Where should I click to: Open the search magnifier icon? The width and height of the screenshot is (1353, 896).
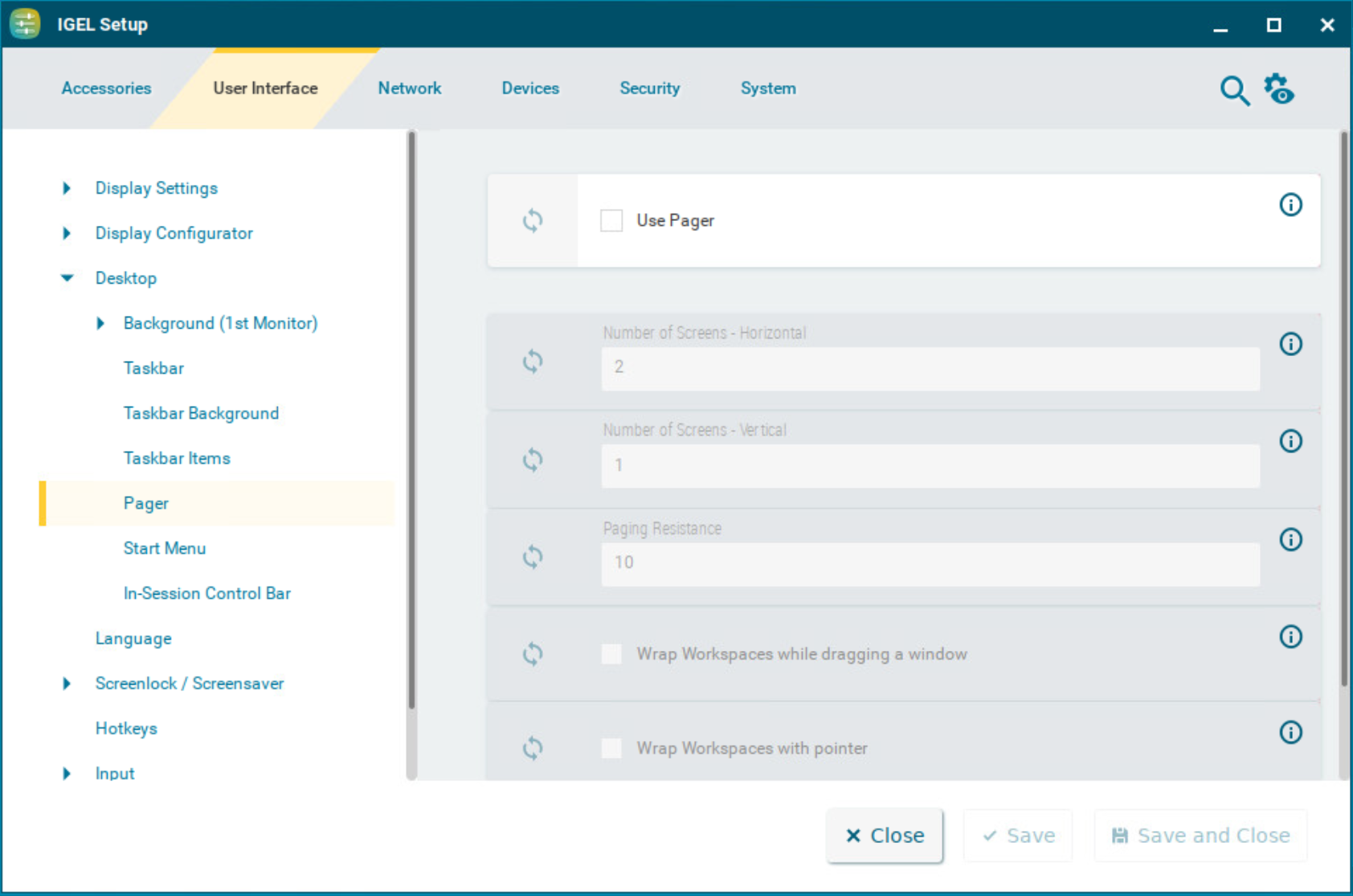point(1234,90)
